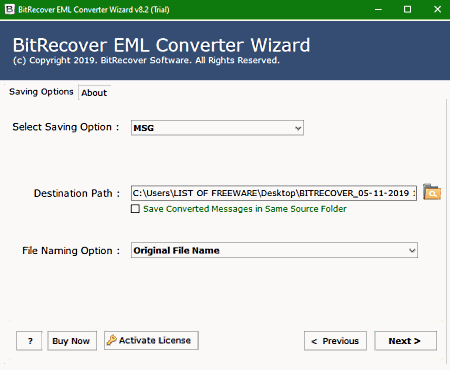Expand the File Naming Option dropdown
Viewport: 450px width, 370px height.
pos(274,250)
